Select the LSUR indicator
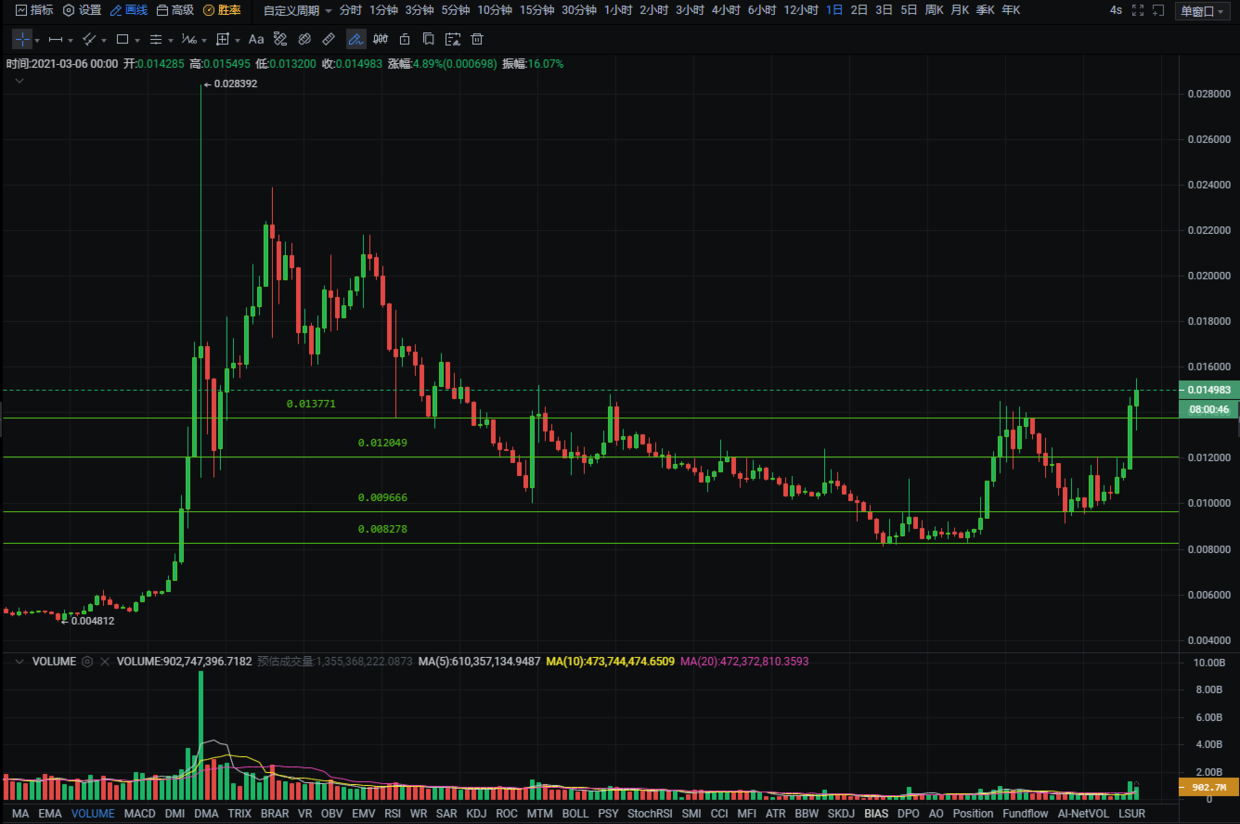 click(1132, 814)
